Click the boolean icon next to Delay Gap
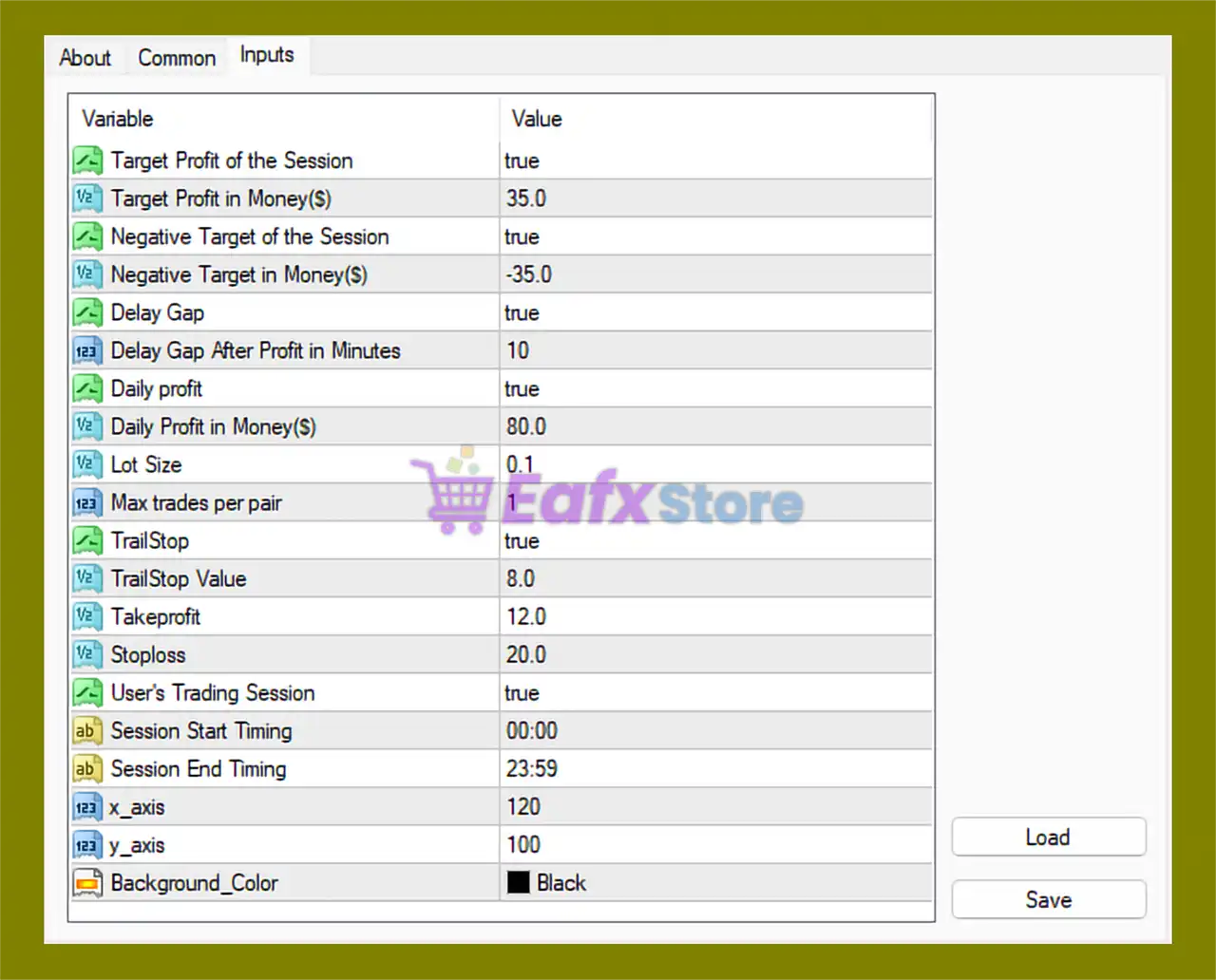Screen dimensions: 1216x980 pos(87,312)
